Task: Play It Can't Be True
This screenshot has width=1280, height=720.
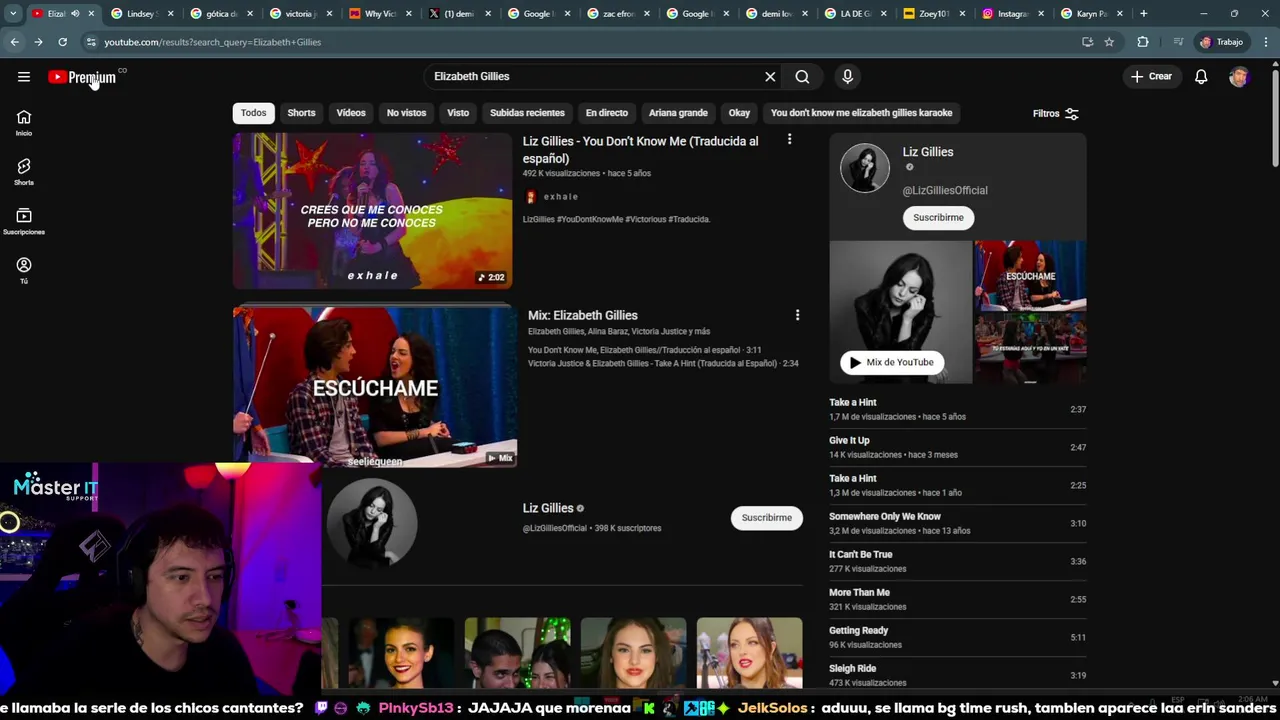Action: [x=957, y=561]
